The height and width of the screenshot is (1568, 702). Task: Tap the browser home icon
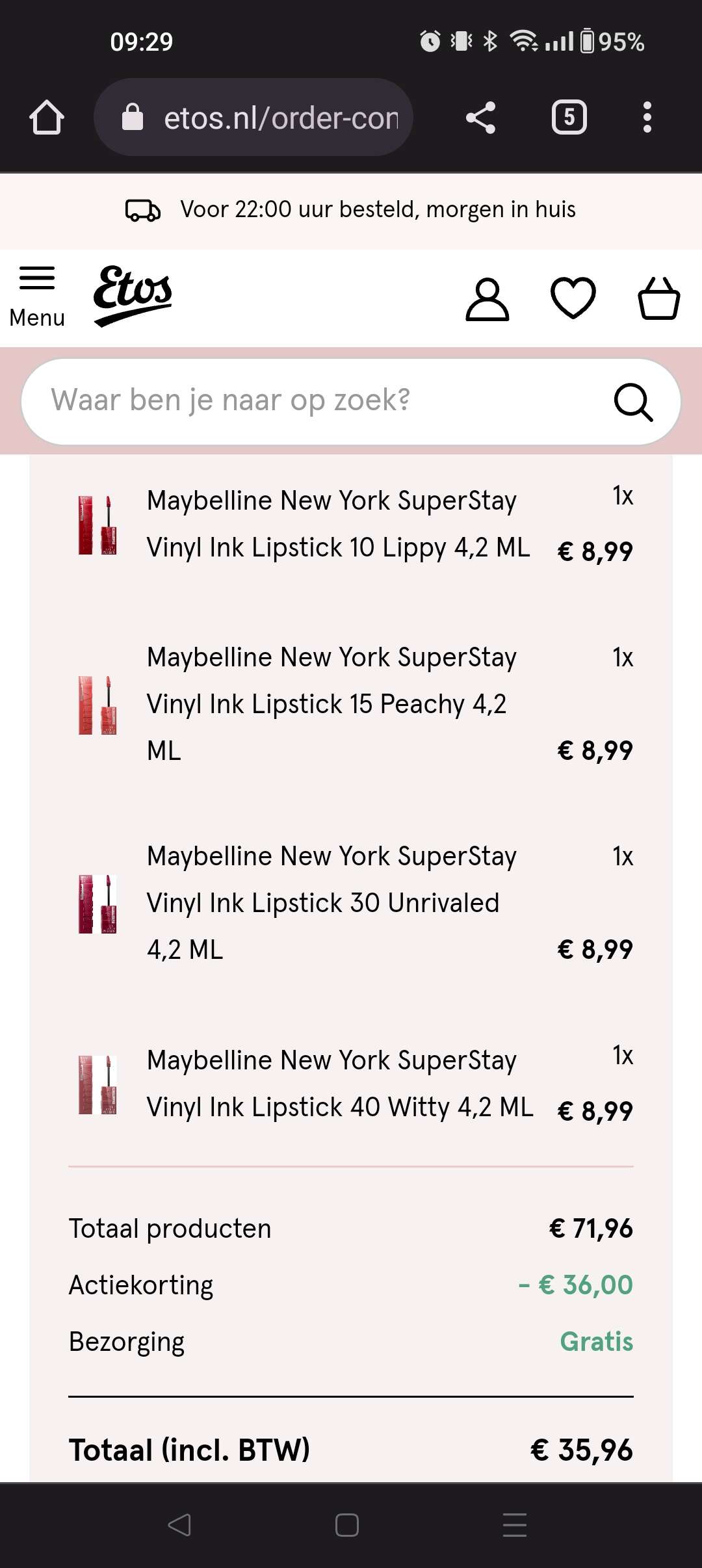coord(47,118)
